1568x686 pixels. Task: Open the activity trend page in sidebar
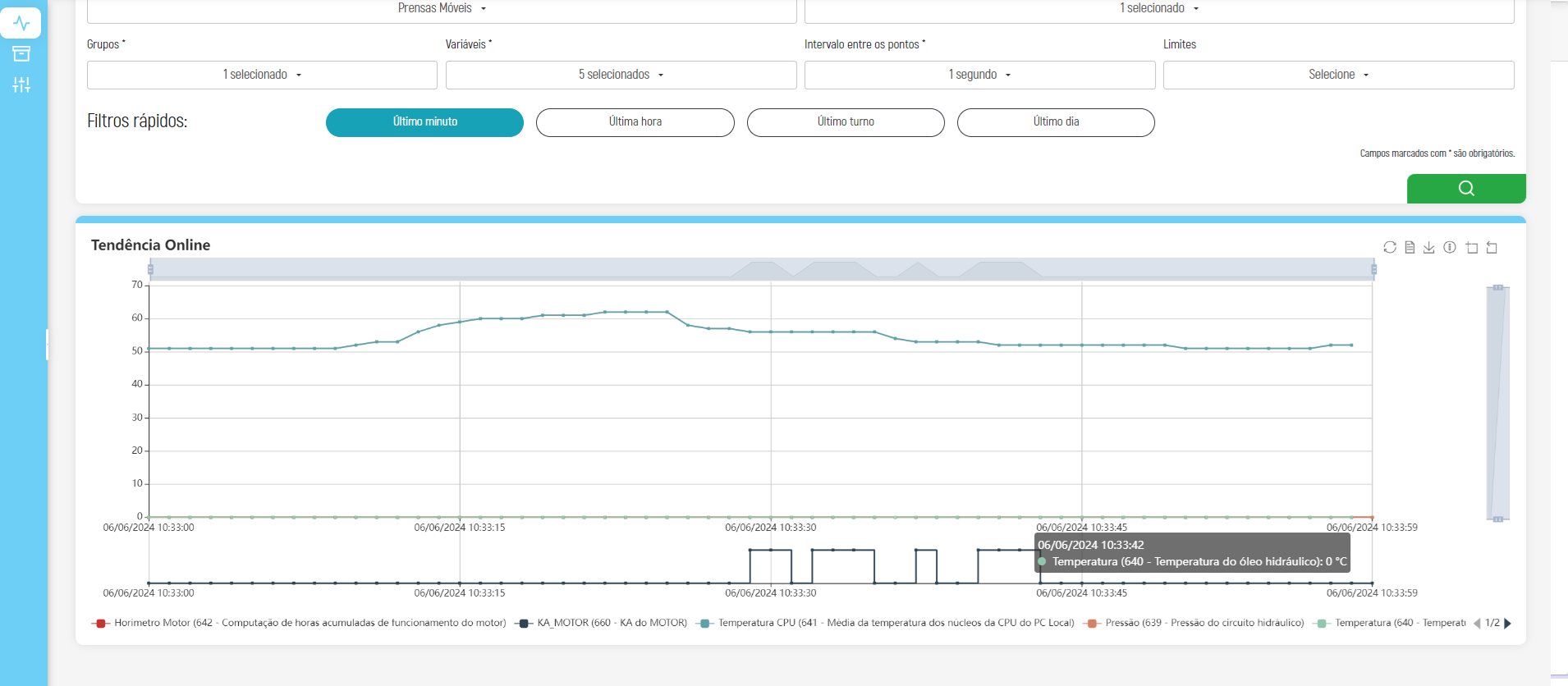coord(21,23)
